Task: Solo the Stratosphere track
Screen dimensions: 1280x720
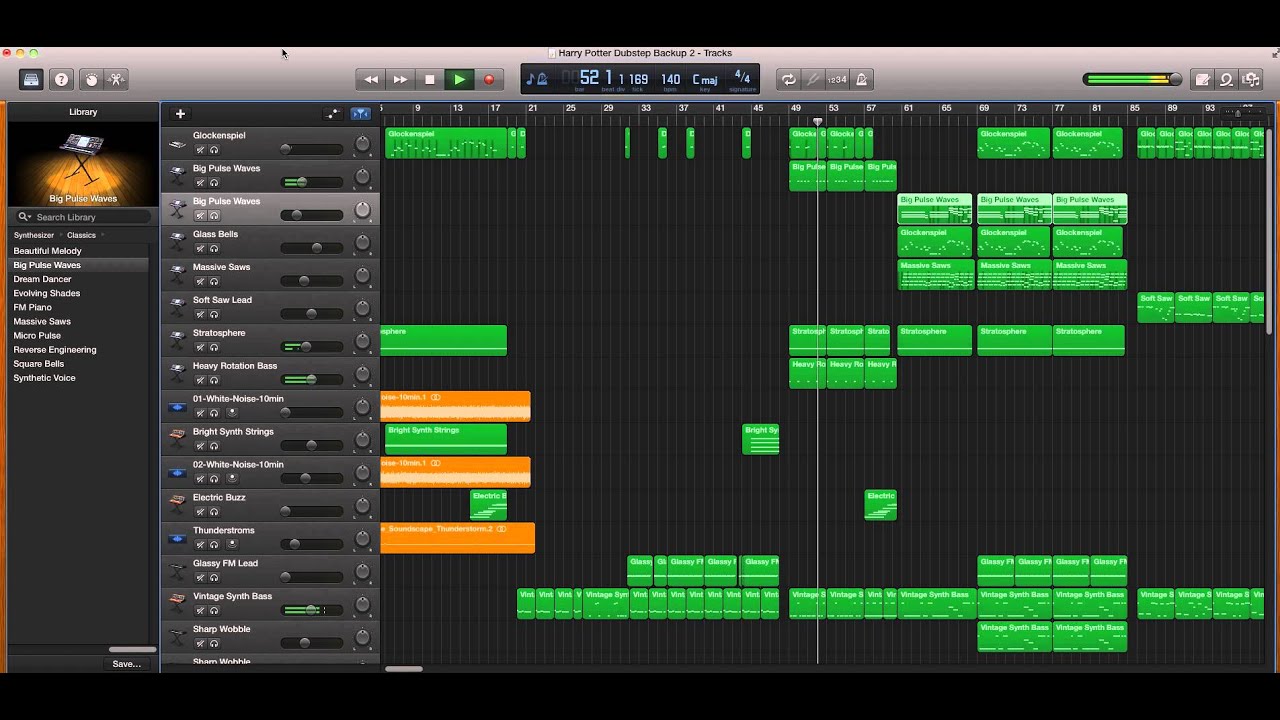Action: point(214,348)
